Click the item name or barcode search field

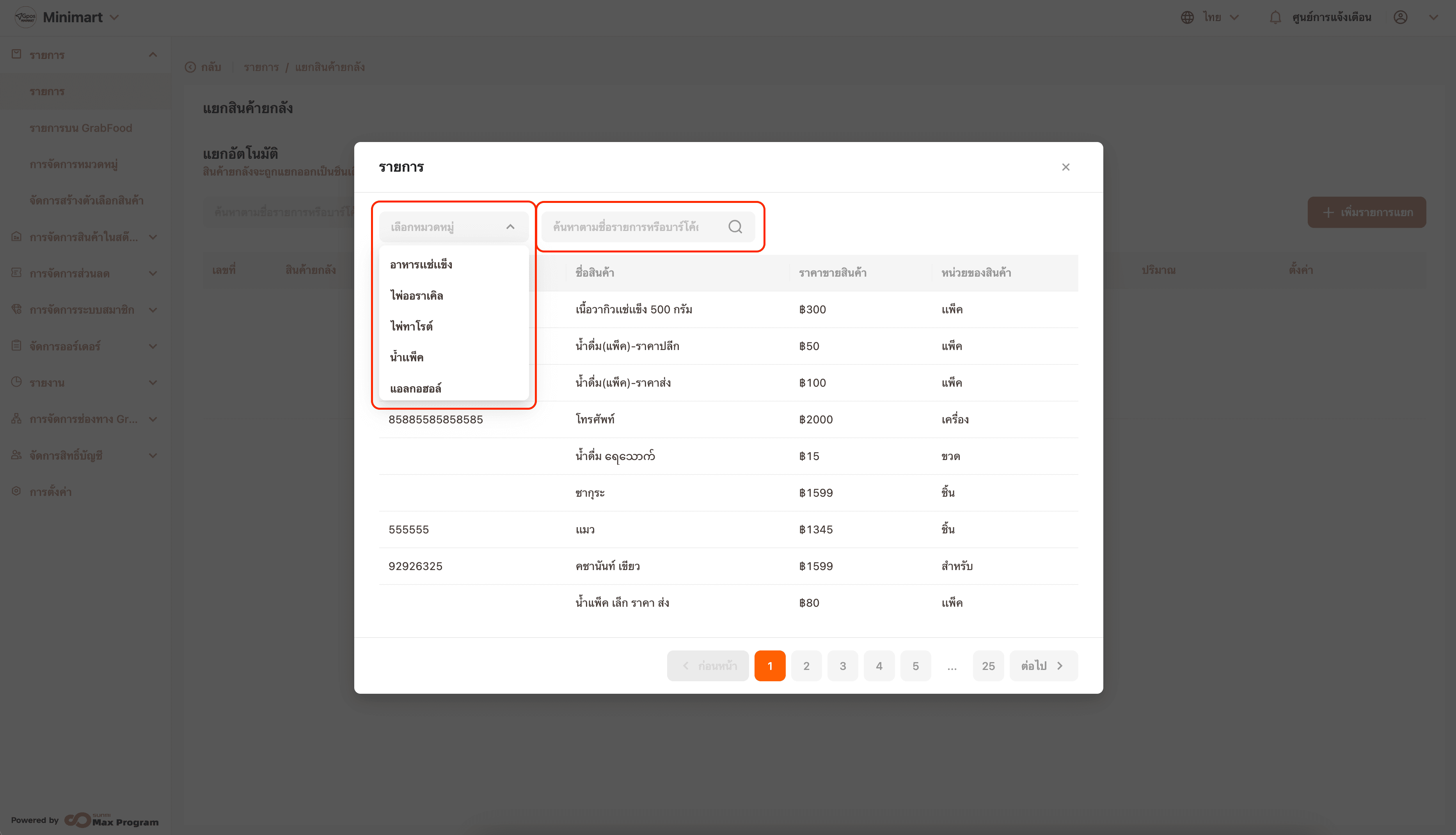(630, 227)
